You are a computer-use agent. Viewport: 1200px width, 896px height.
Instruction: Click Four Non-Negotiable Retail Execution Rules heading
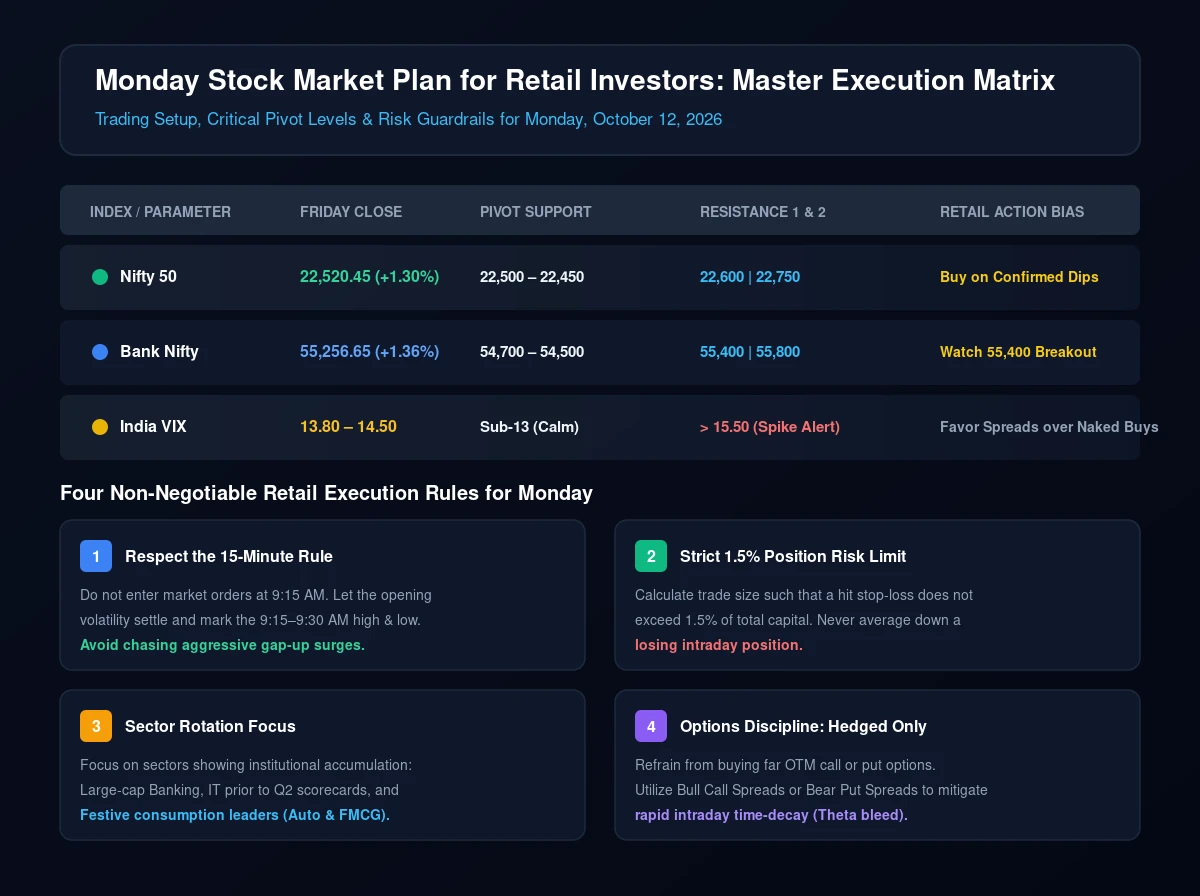tap(326, 493)
